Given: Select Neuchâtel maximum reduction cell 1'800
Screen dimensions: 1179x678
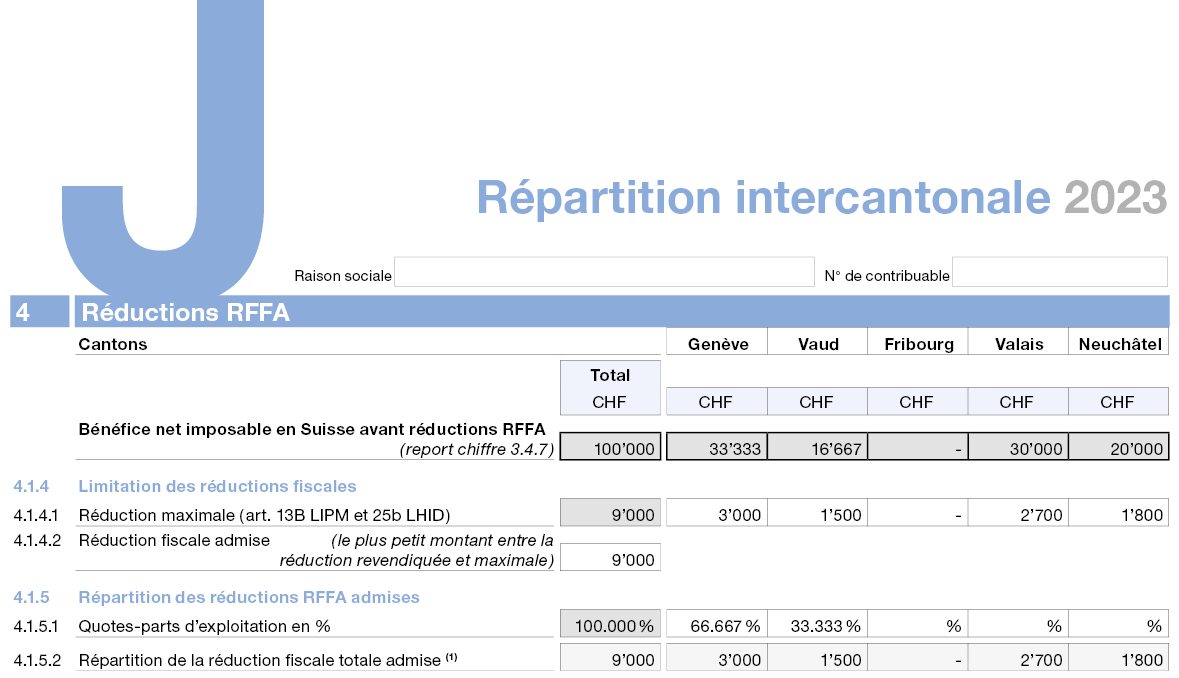Looking at the screenshot, I should point(1118,514).
